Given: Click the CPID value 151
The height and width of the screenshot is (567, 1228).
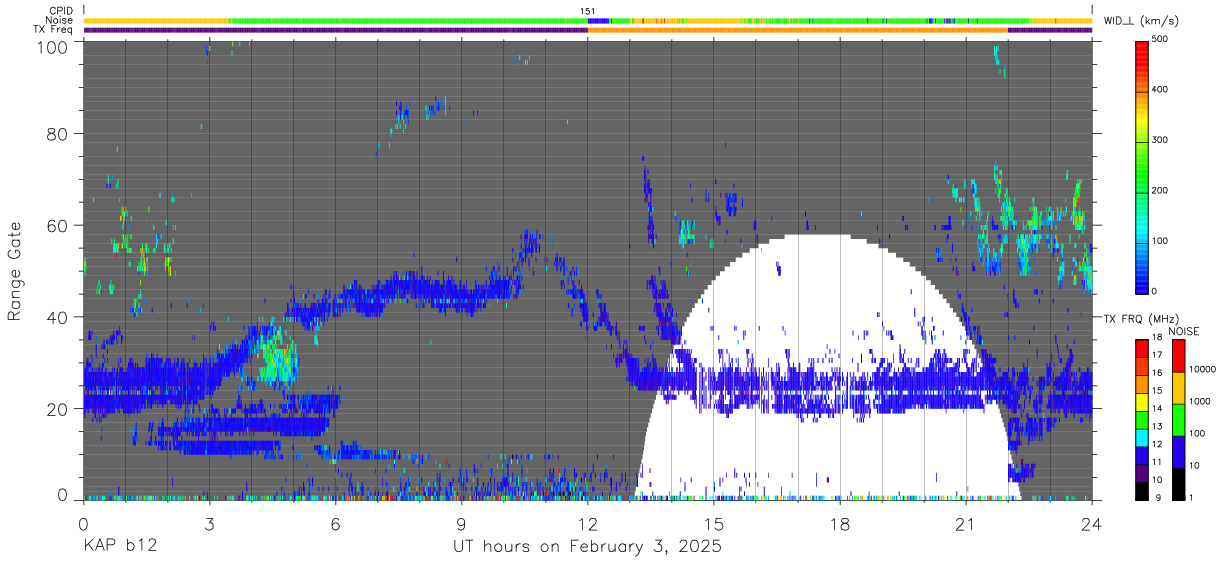Looking at the screenshot, I should 588,11.
